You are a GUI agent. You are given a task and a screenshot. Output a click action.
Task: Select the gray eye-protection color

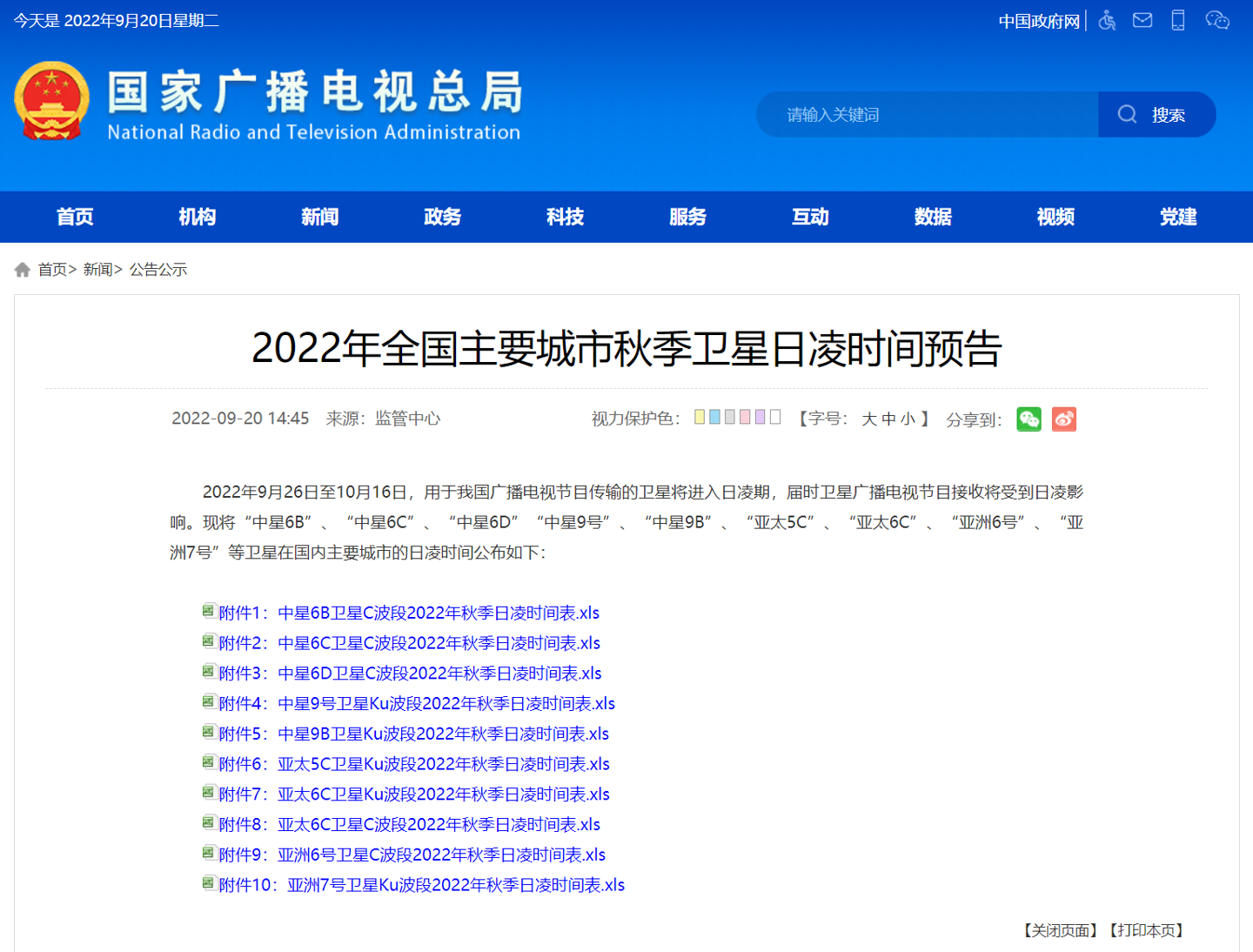730,417
